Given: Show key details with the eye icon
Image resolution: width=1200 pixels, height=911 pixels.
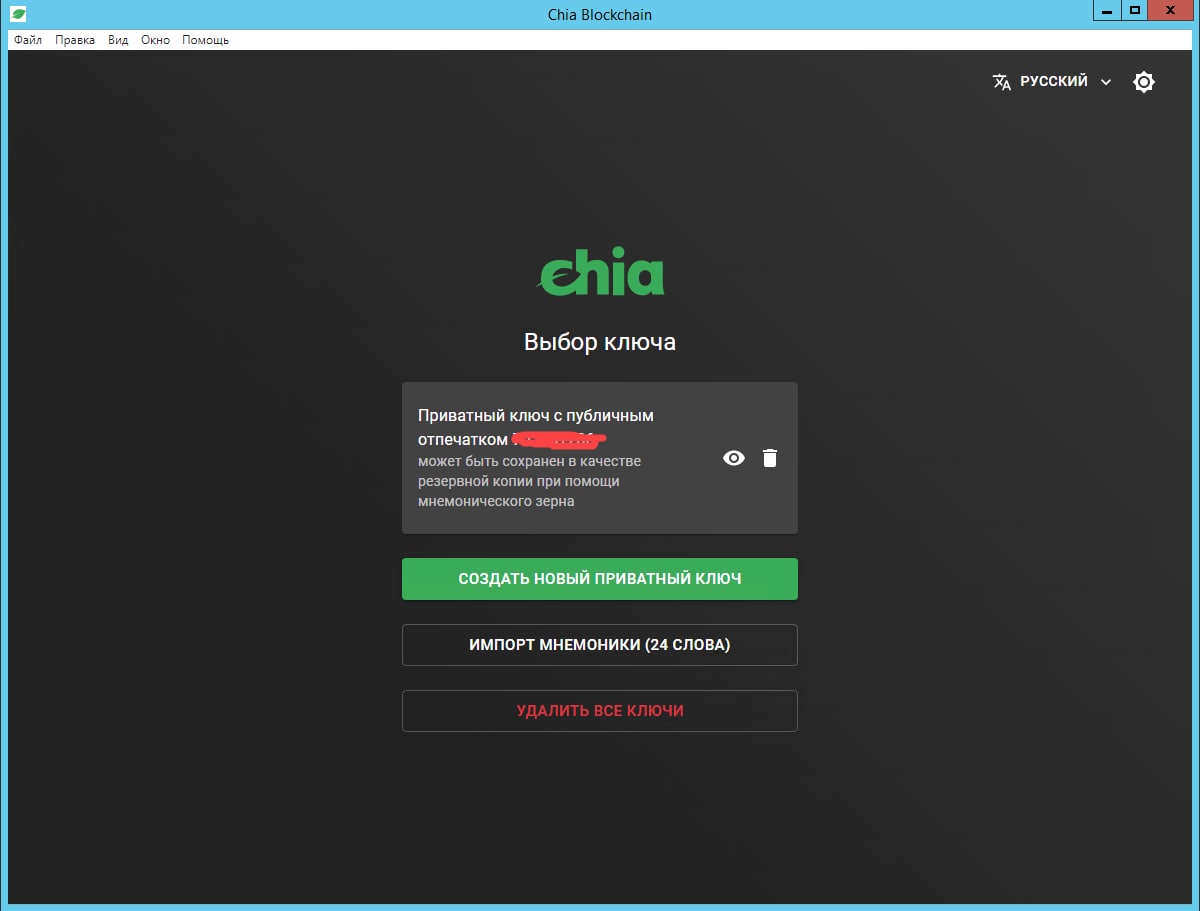Looking at the screenshot, I should (734, 458).
